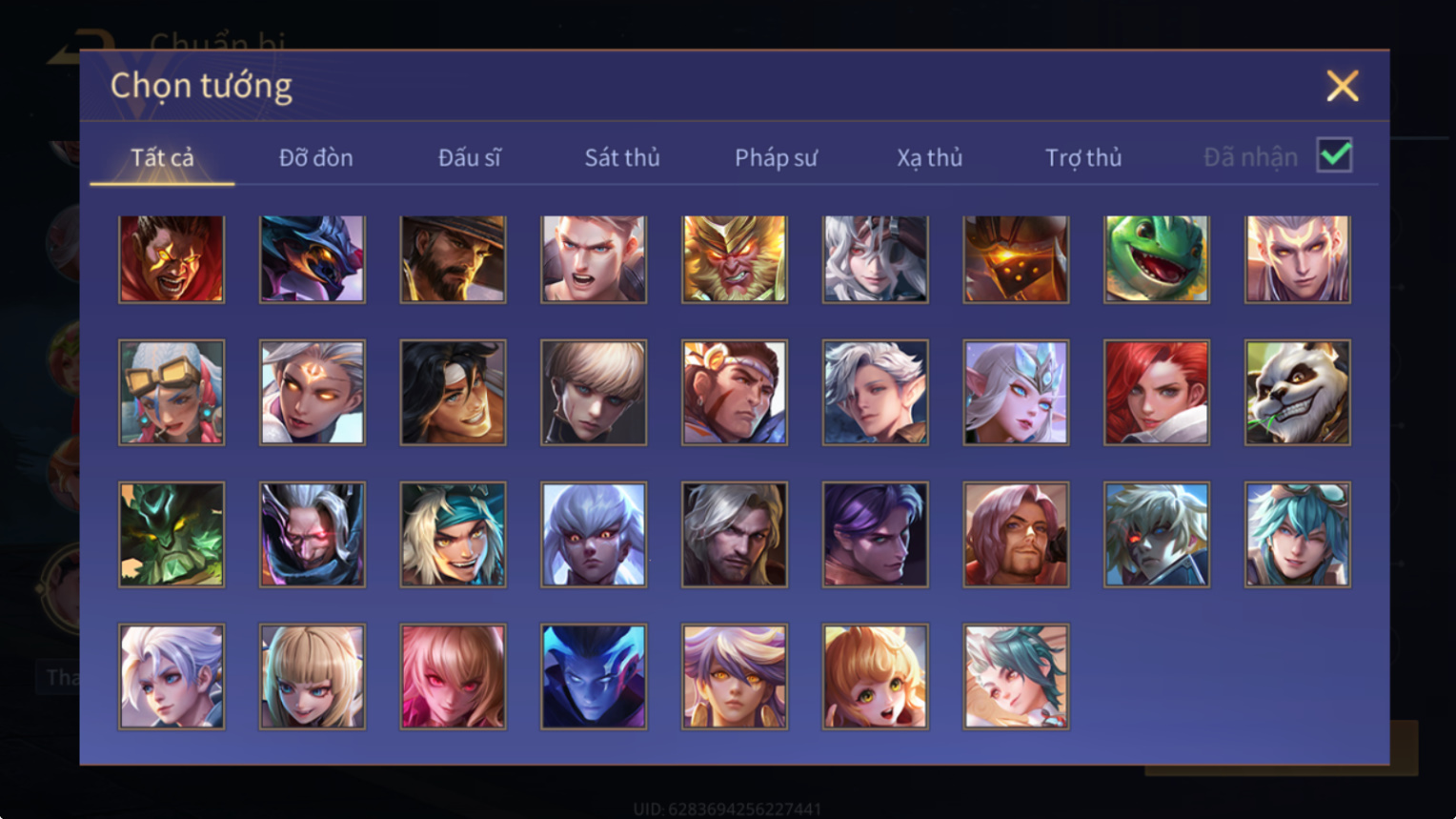Pick the panda hero portrait

(x=1297, y=392)
